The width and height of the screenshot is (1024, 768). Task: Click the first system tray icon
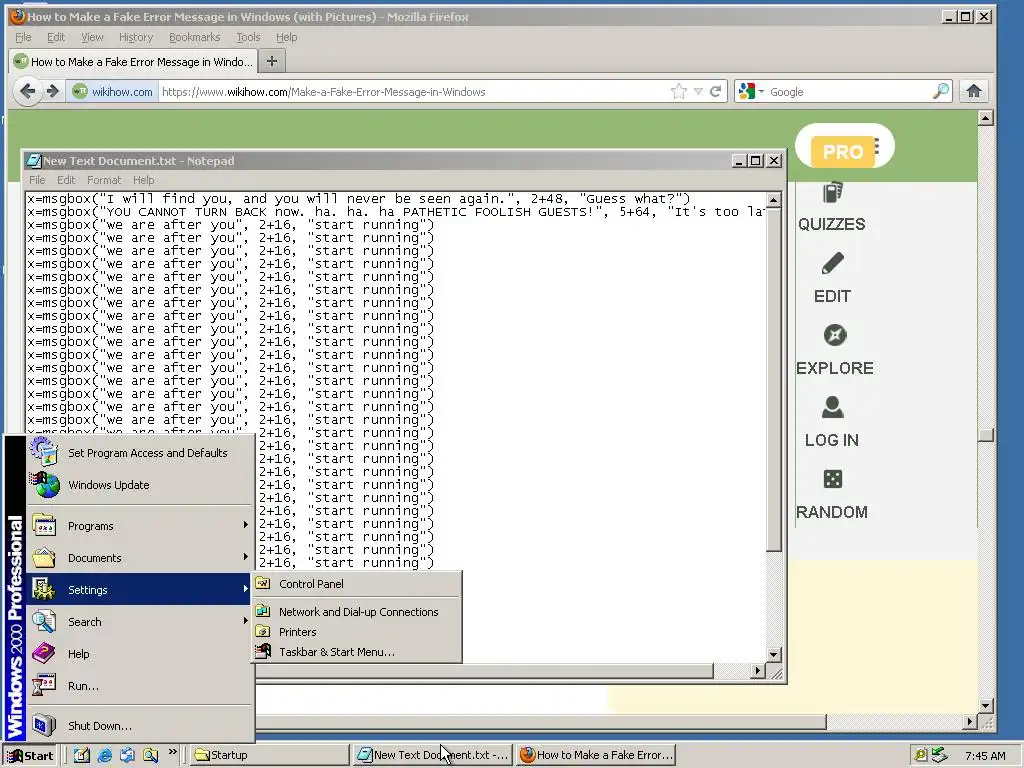[x=920, y=755]
